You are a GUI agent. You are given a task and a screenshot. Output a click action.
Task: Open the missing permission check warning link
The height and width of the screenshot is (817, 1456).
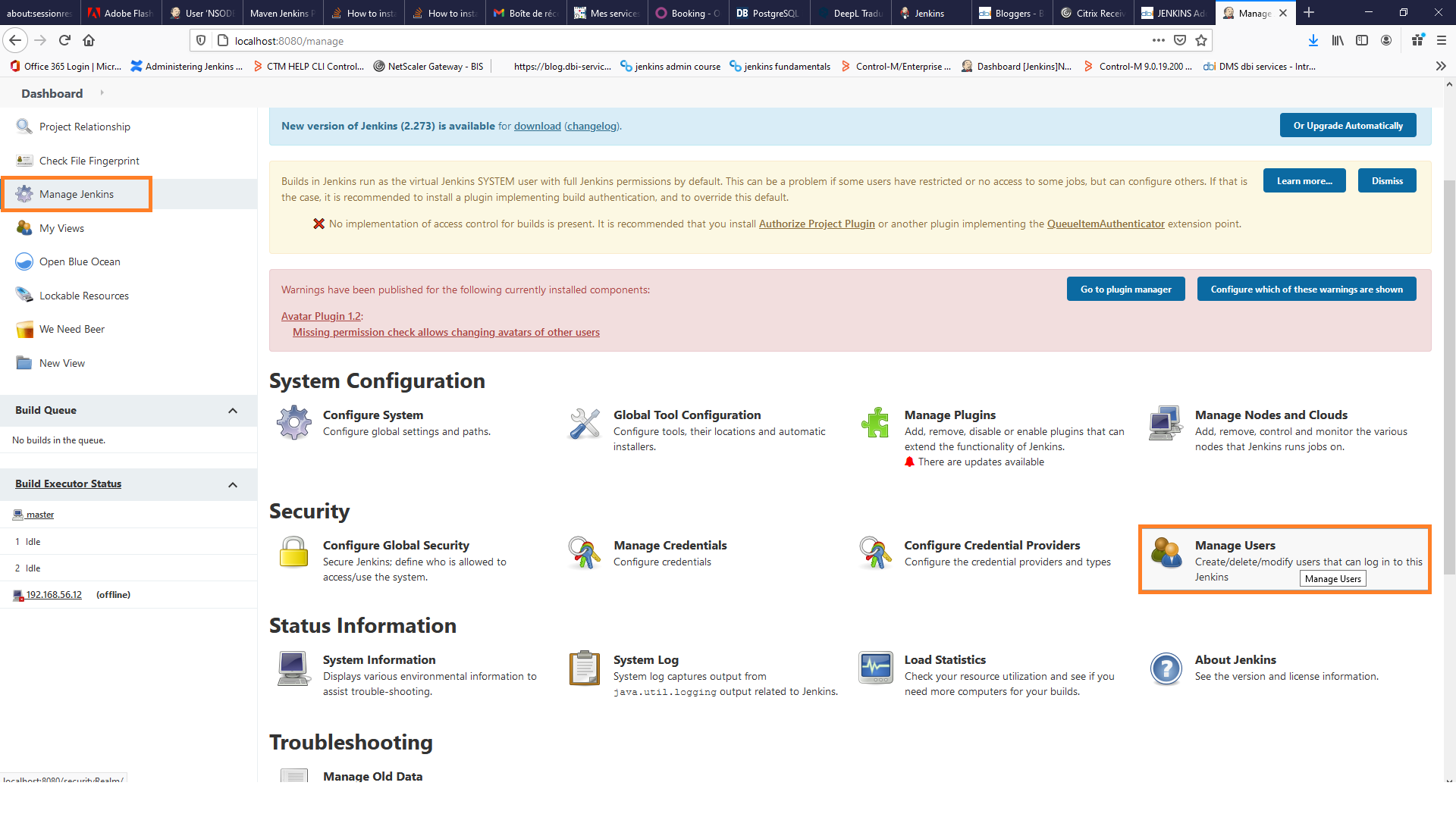[446, 333]
